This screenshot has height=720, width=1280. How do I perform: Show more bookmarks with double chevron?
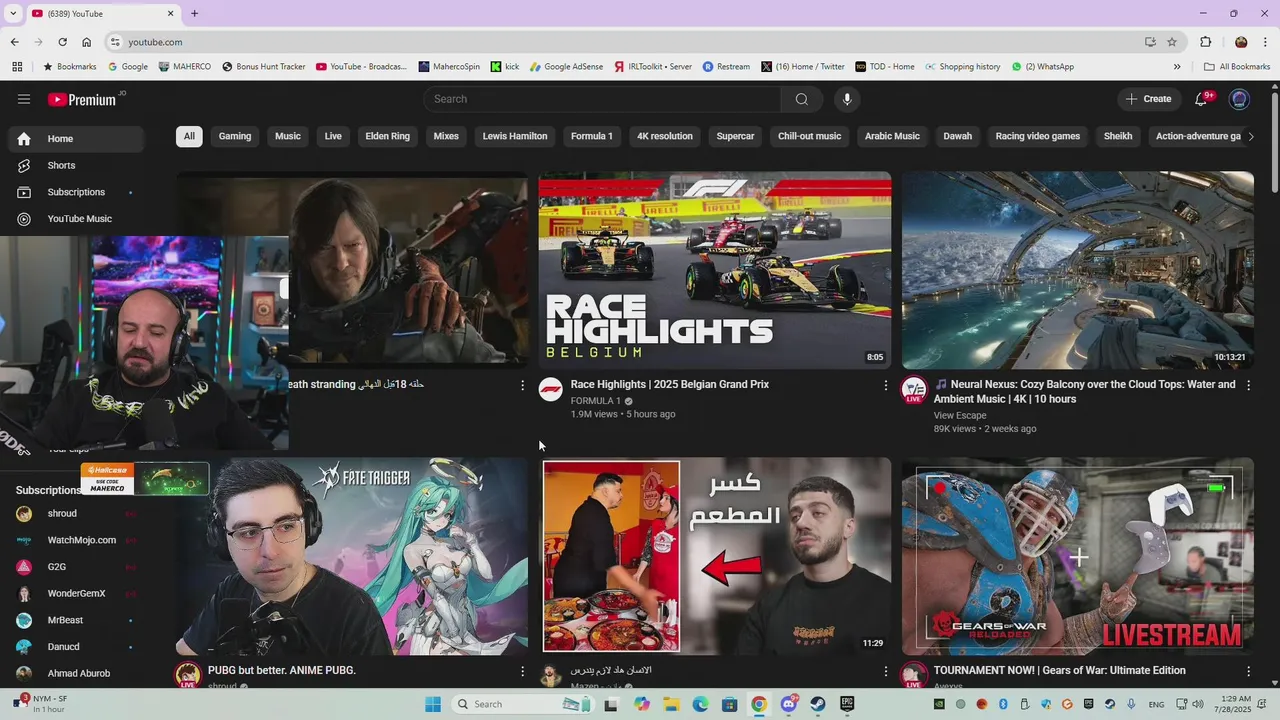pos(1177,67)
